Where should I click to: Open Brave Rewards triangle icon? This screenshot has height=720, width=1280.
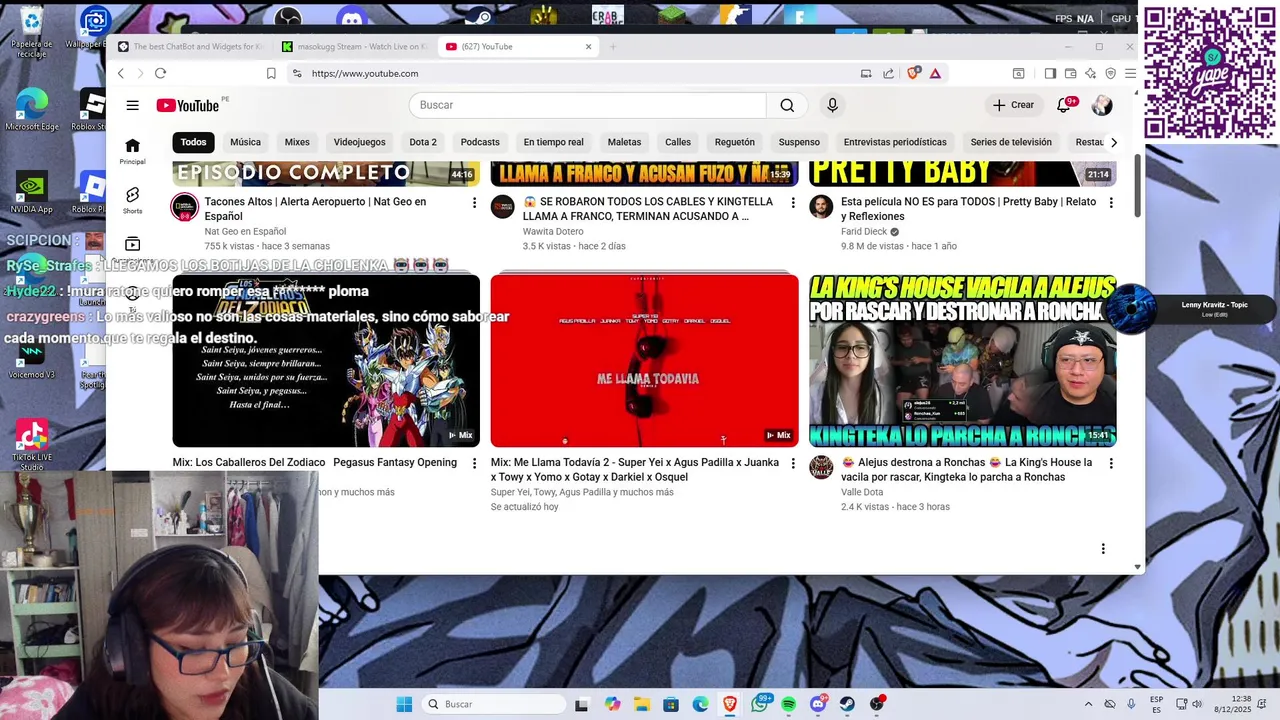pyautogui.click(x=935, y=73)
